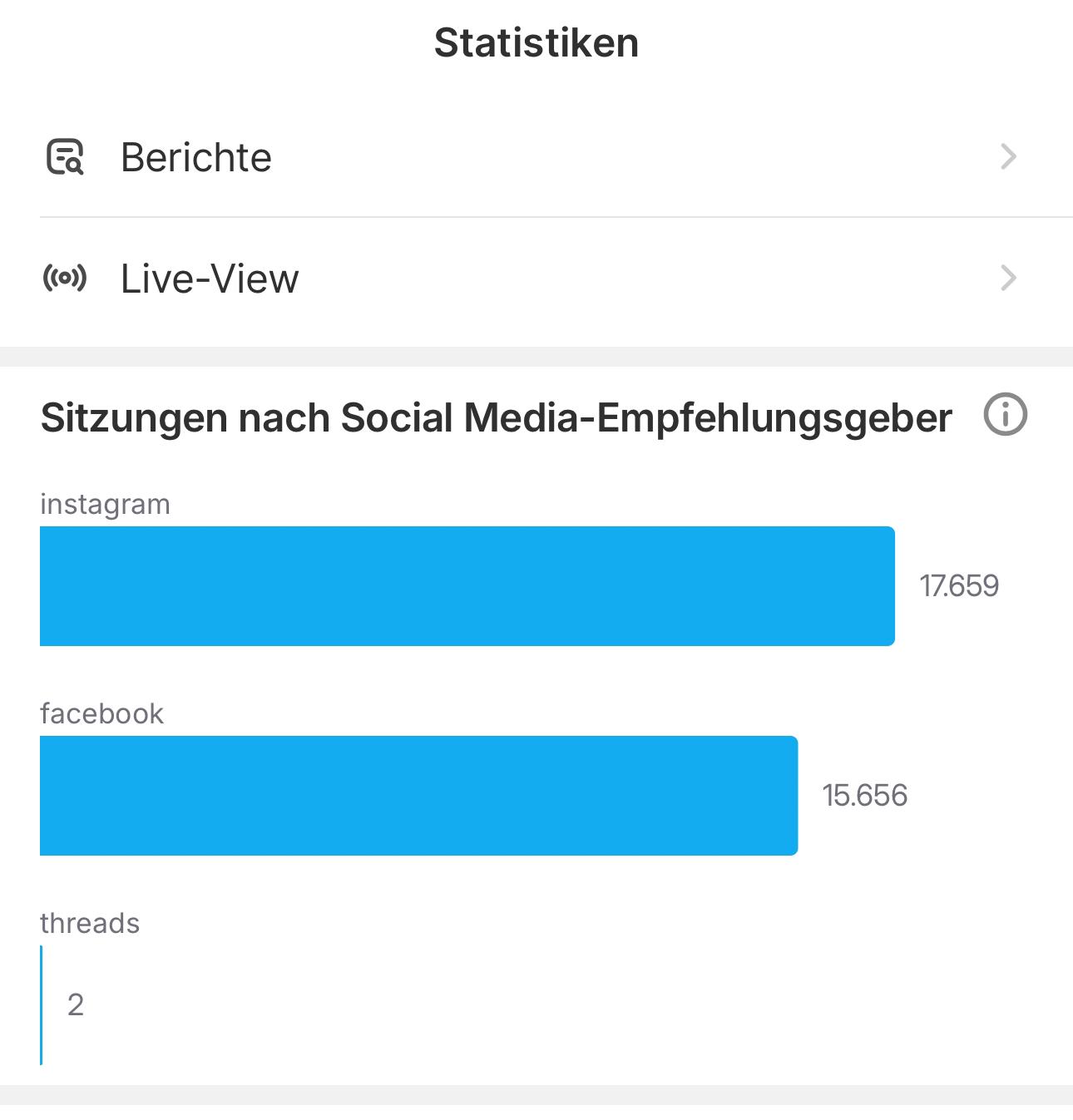This screenshot has width=1073, height=1120.
Task: Click the instagram referrer label
Action: [105, 505]
